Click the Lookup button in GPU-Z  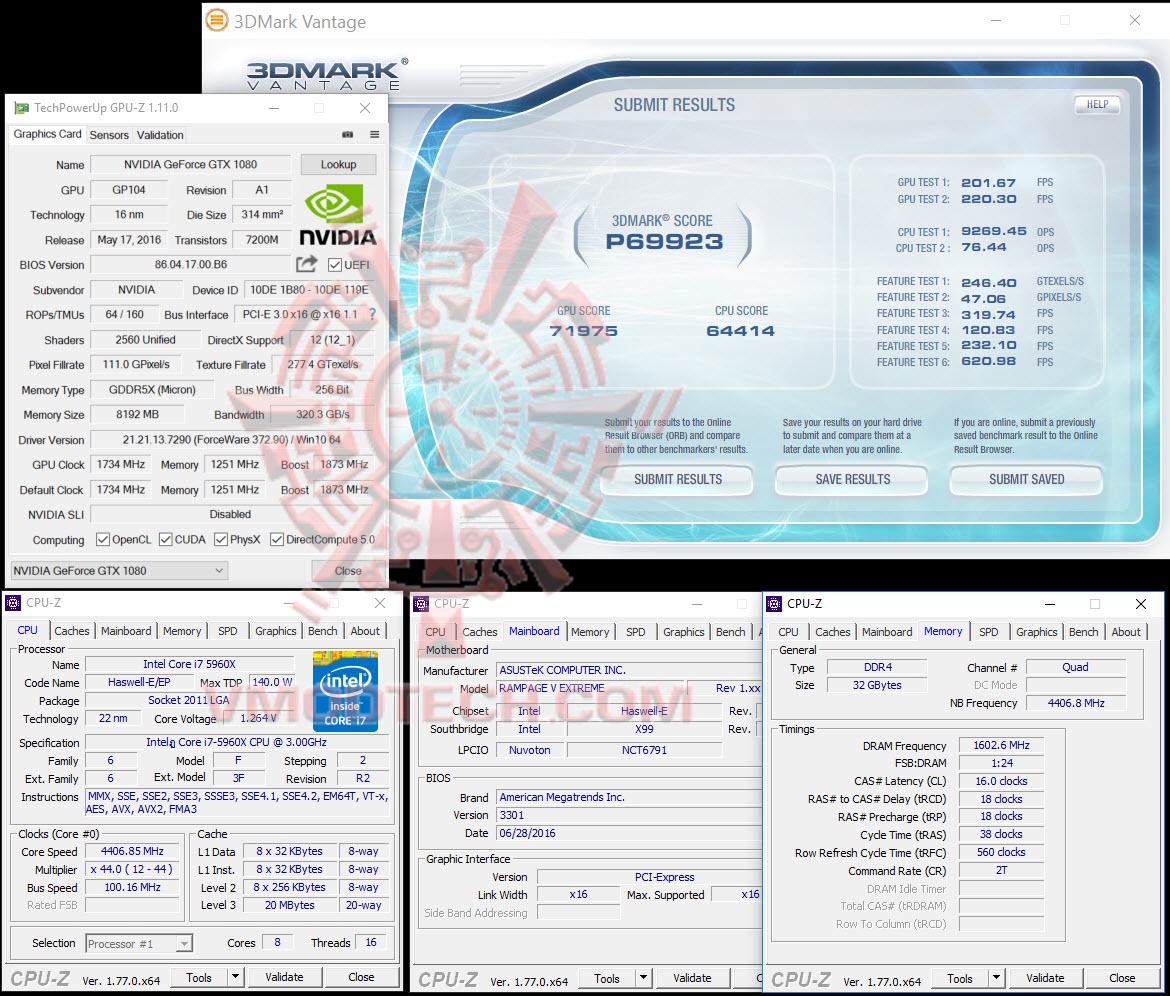click(x=340, y=164)
